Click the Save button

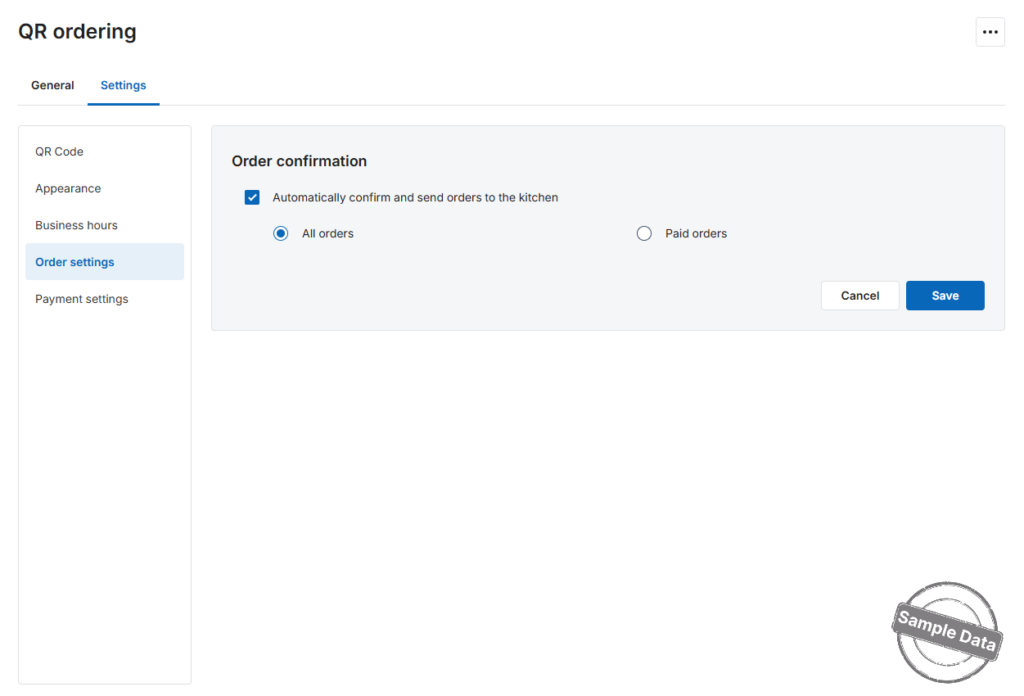point(944,296)
